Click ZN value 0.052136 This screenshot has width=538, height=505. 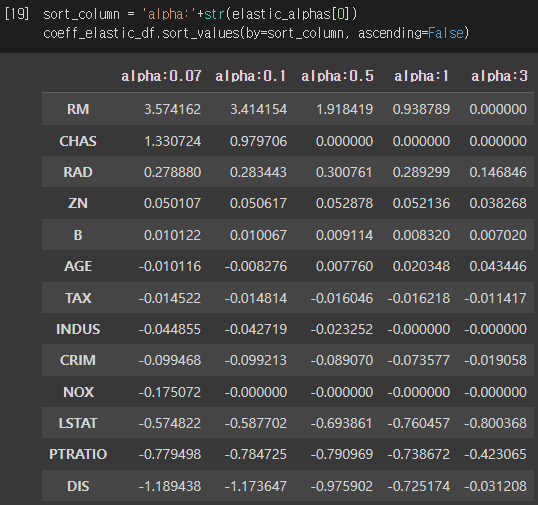[x=421, y=203]
